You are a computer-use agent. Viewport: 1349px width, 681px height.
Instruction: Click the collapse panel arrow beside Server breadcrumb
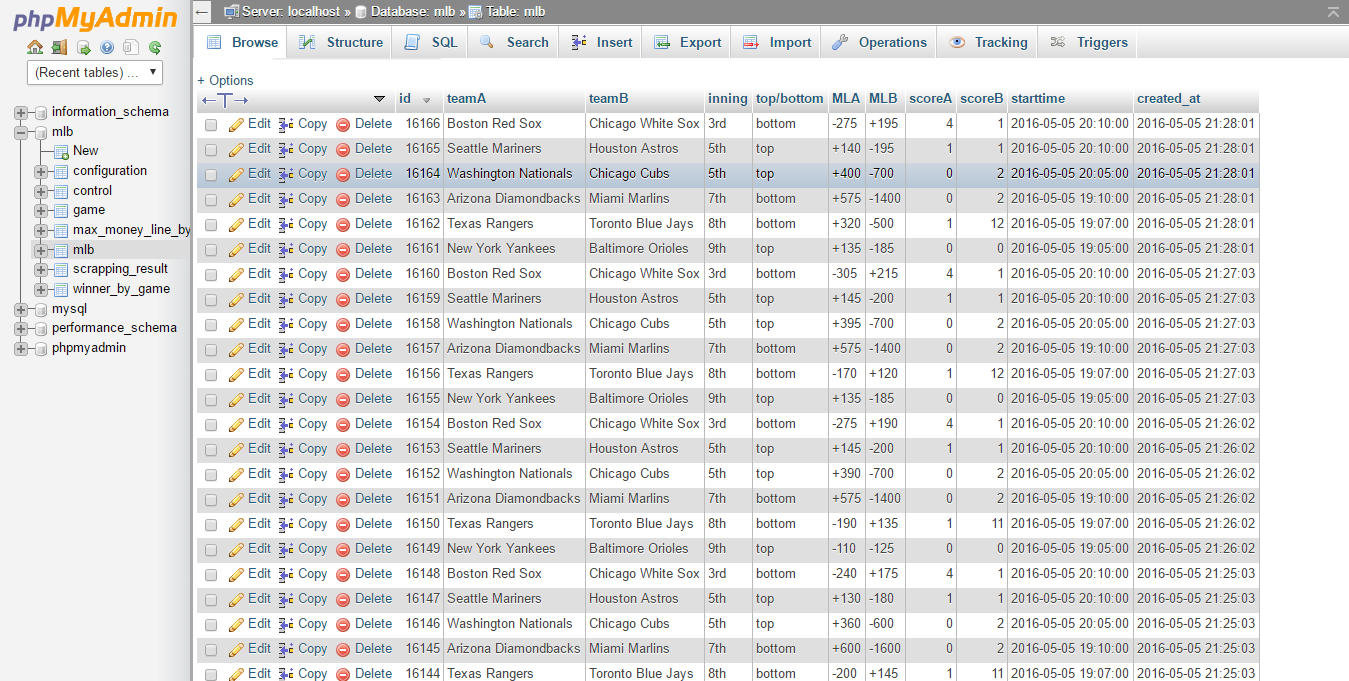tap(202, 12)
